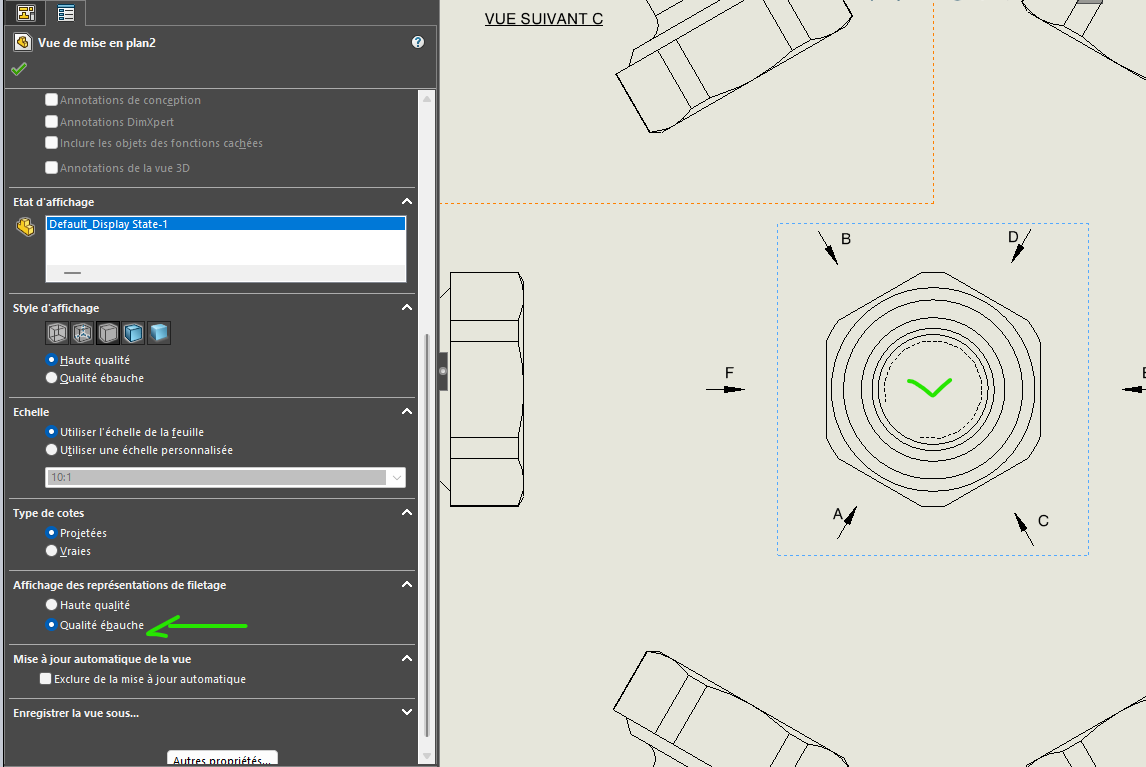
Task: Click the Autres propriétés button
Action: click(x=222, y=759)
